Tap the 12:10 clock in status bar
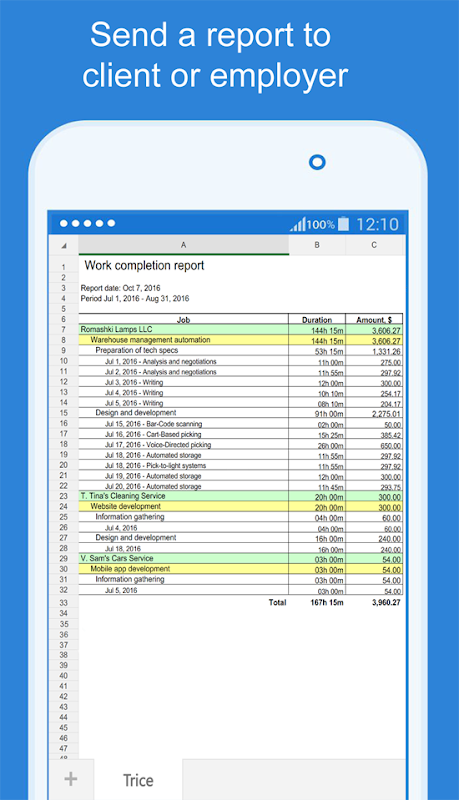459x800 pixels. tap(377, 224)
